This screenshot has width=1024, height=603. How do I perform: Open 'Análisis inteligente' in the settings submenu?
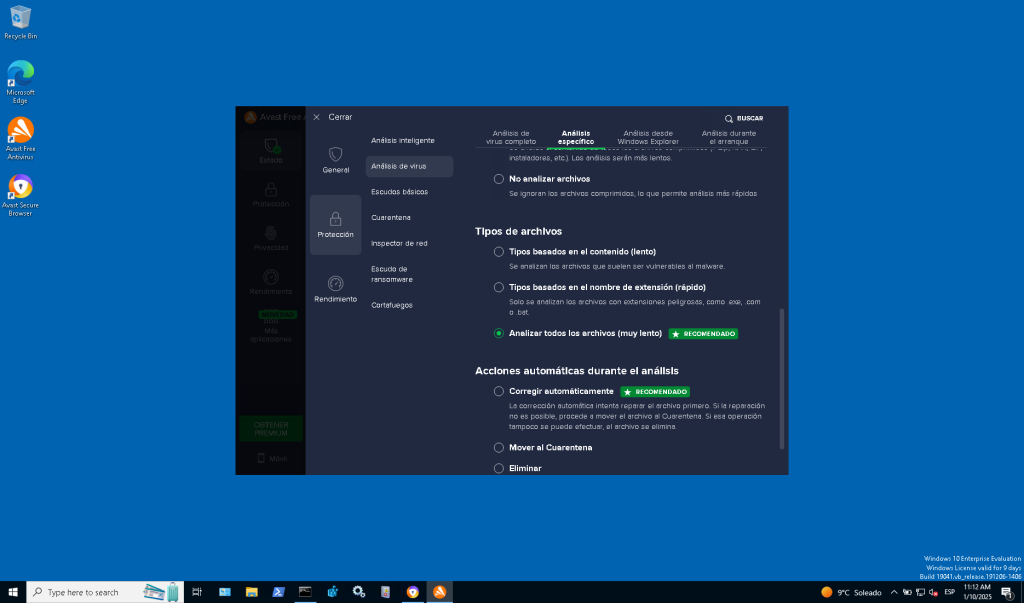click(403, 140)
